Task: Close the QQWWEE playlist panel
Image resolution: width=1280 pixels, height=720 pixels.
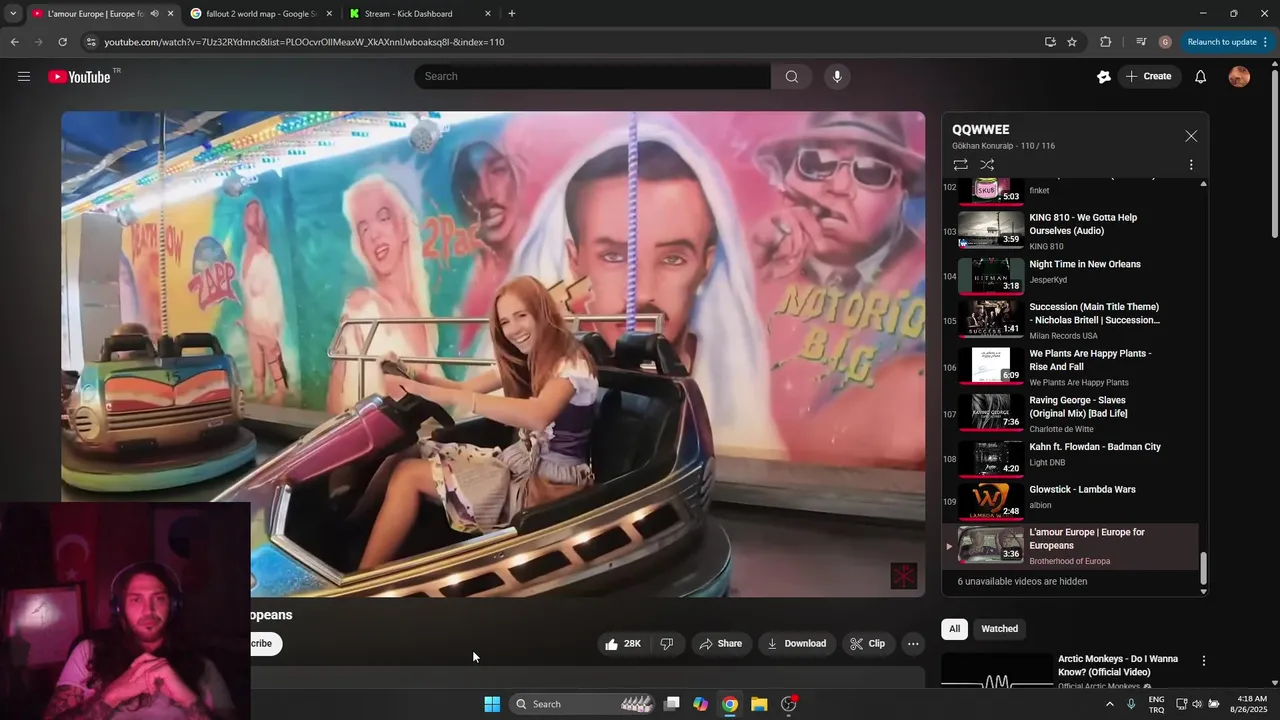Action: tap(1191, 136)
